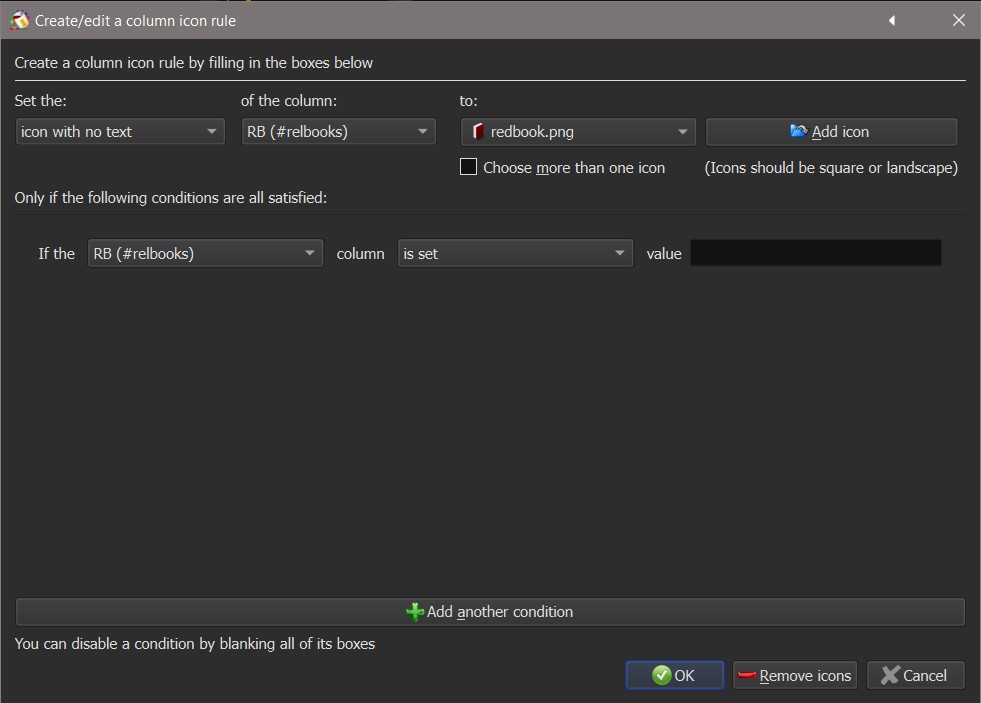This screenshot has height=703, width=981.
Task: Close the column icon rule dialog
Action: (x=958, y=20)
